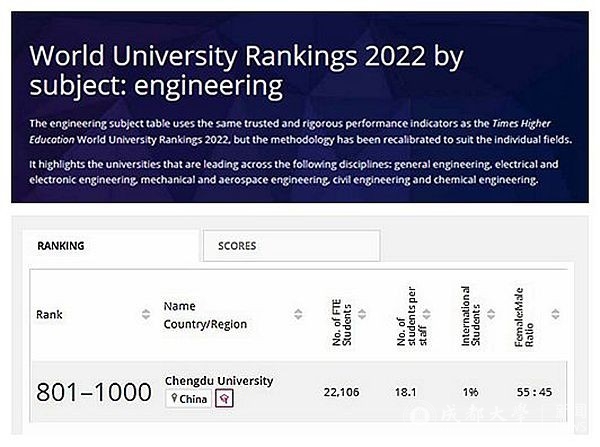Click the Country/Region header label
600x447 pixels.
(x=205, y=324)
